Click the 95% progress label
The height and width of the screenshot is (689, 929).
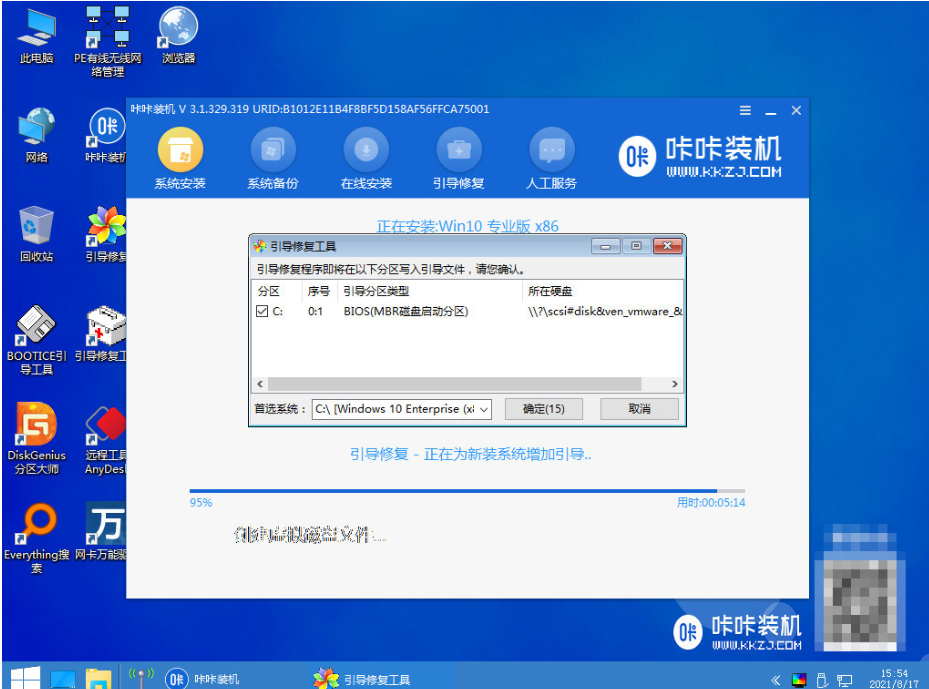pos(201,502)
